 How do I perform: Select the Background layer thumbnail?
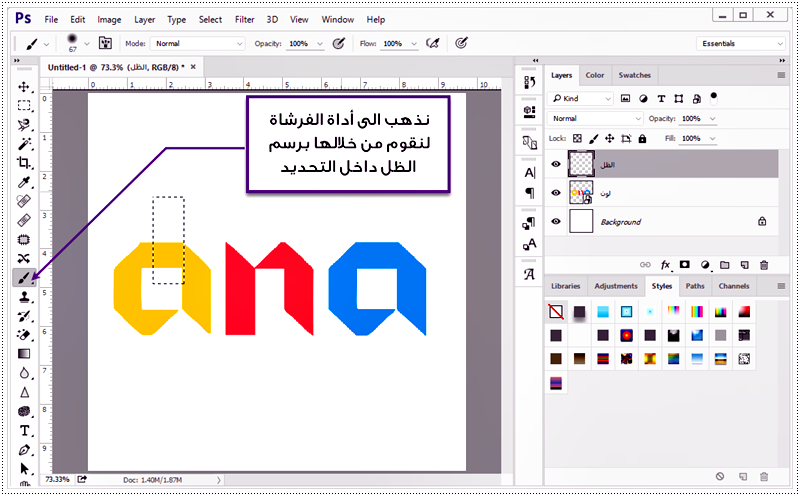pyautogui.click(x=581, y=221)
